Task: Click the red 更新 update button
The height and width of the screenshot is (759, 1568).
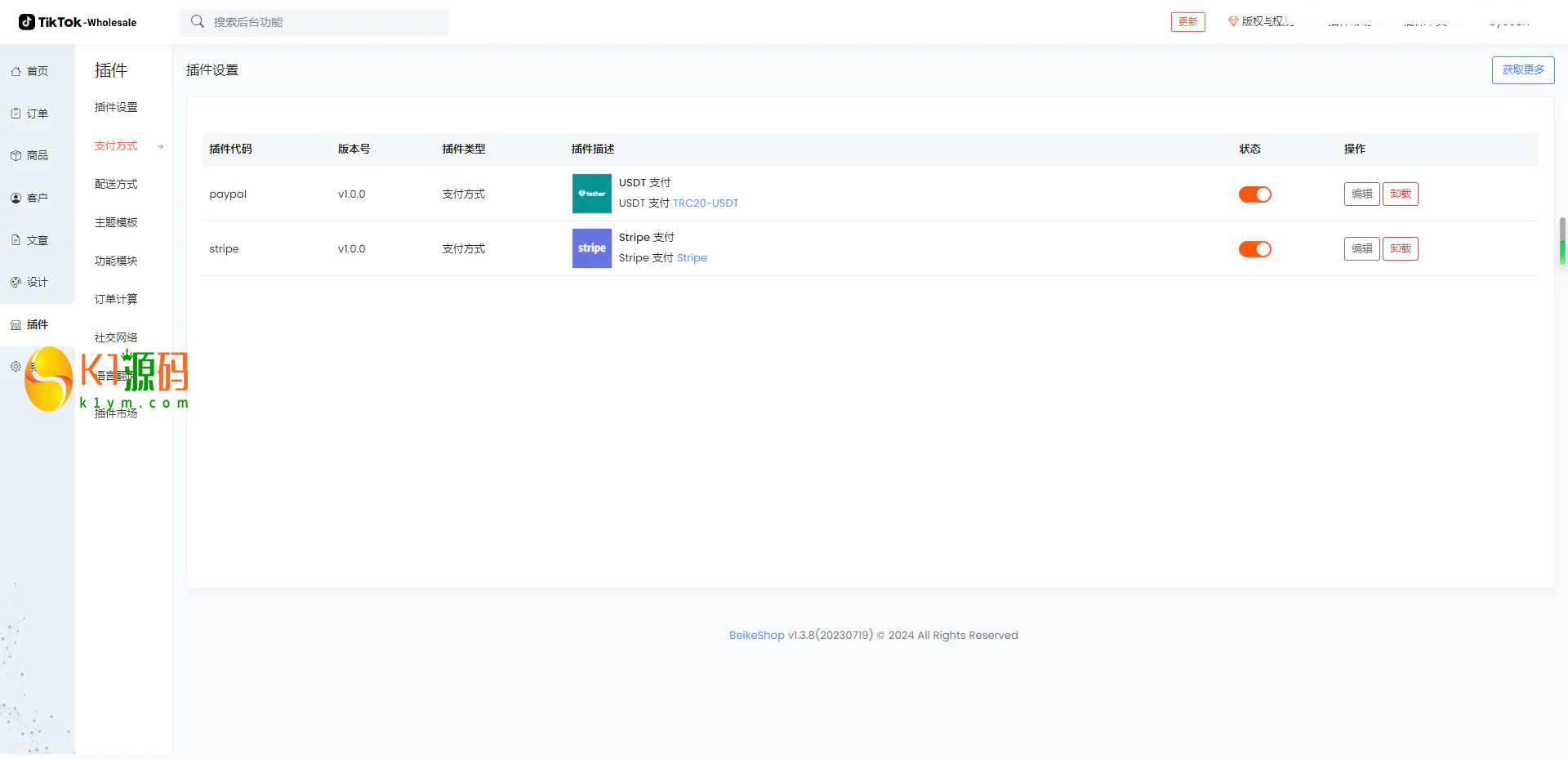Action: point(1188,21)
